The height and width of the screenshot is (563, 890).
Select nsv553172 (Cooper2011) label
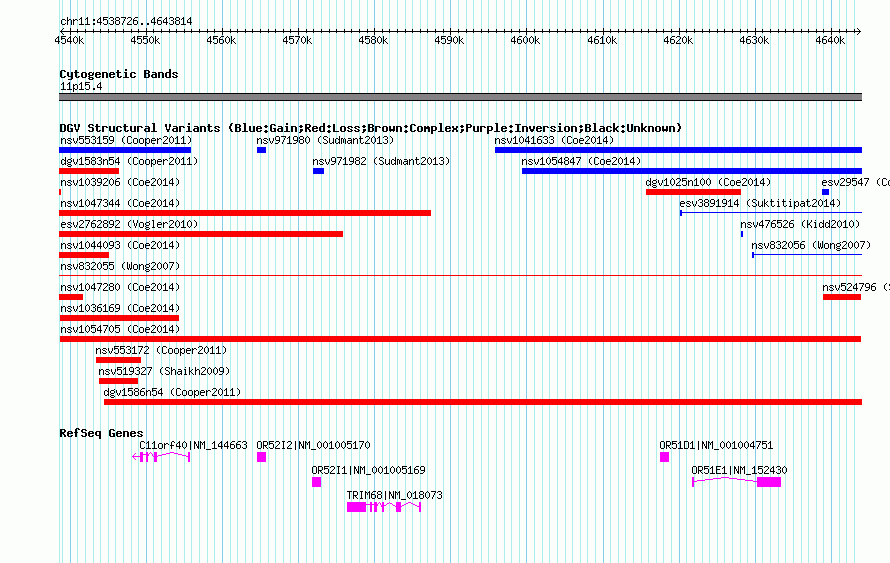tap(161, 350)
